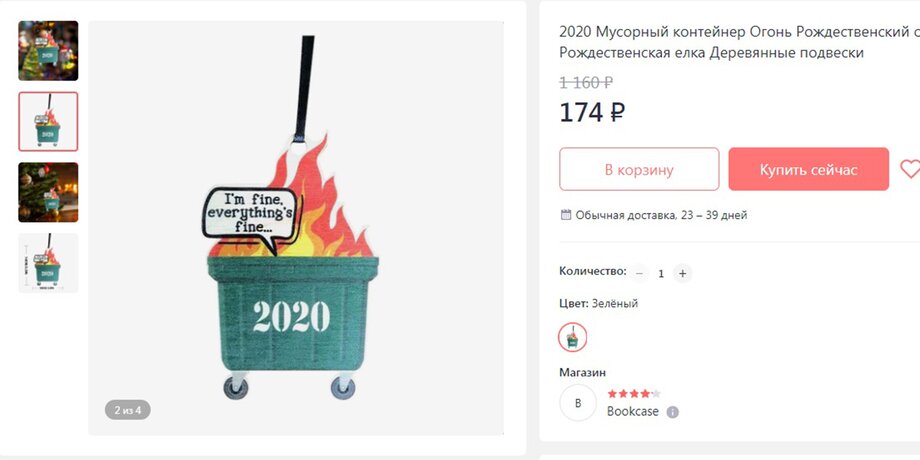This screenshot has width=920, height=460.
Task: Click the main dumpster fire product image
Action: (x=296, y=228)
